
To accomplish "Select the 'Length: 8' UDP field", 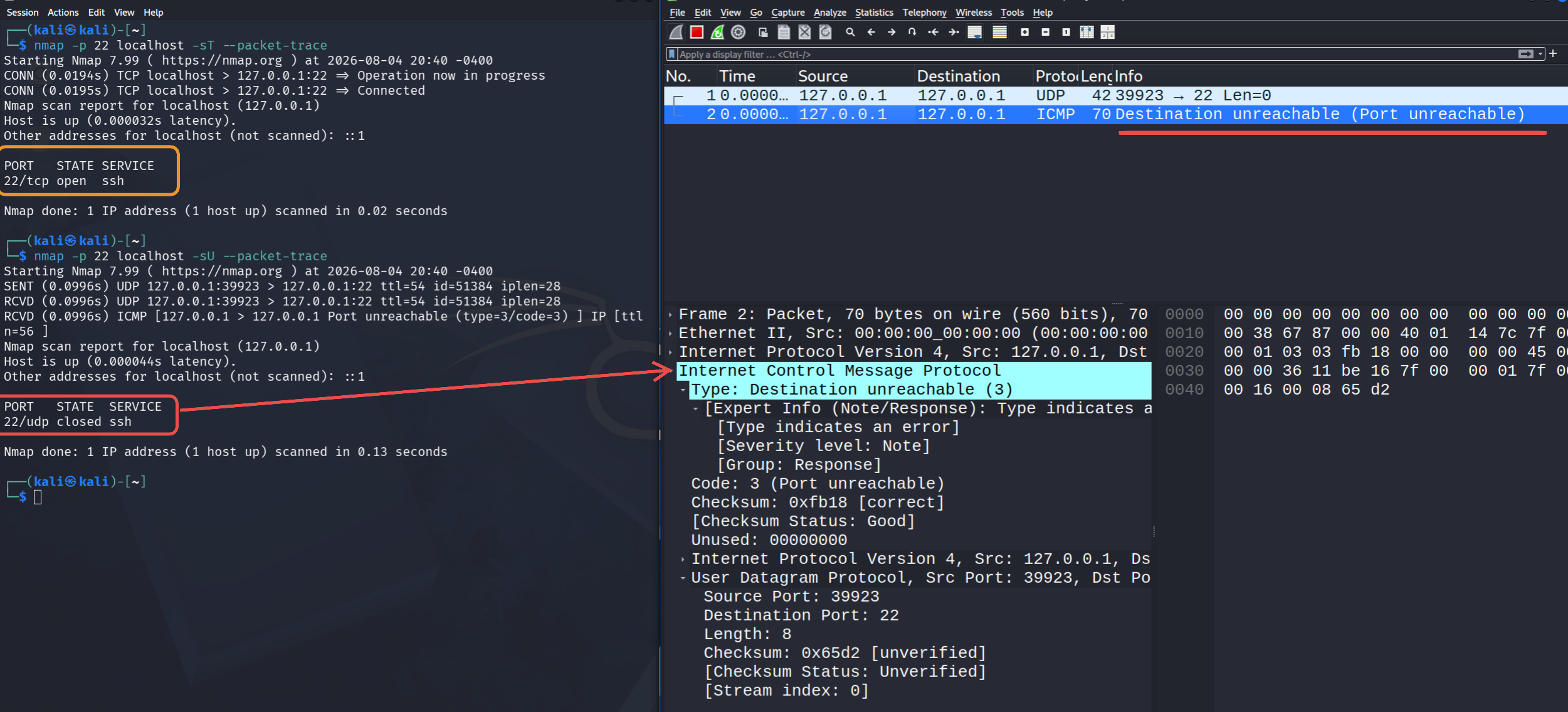I will (747, 634).
